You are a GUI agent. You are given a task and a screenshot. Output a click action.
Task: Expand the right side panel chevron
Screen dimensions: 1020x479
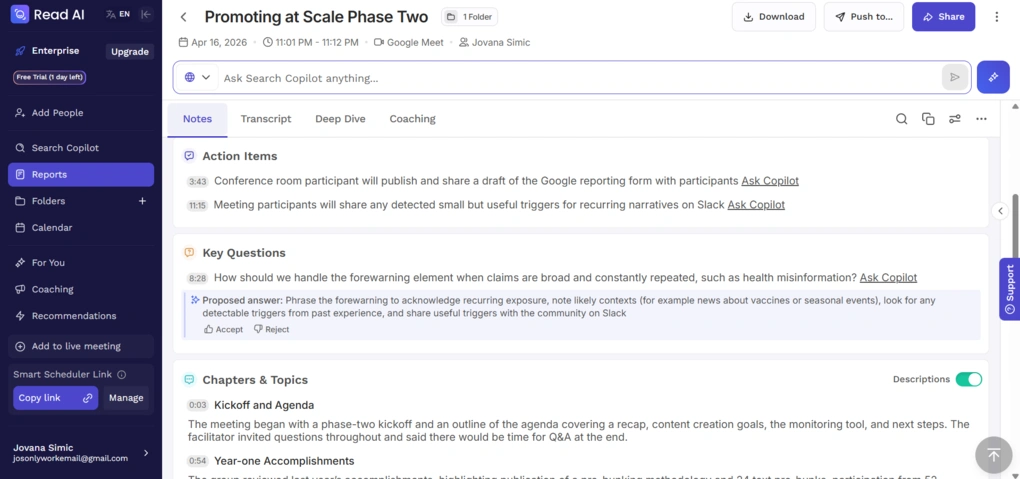[999, 211]
